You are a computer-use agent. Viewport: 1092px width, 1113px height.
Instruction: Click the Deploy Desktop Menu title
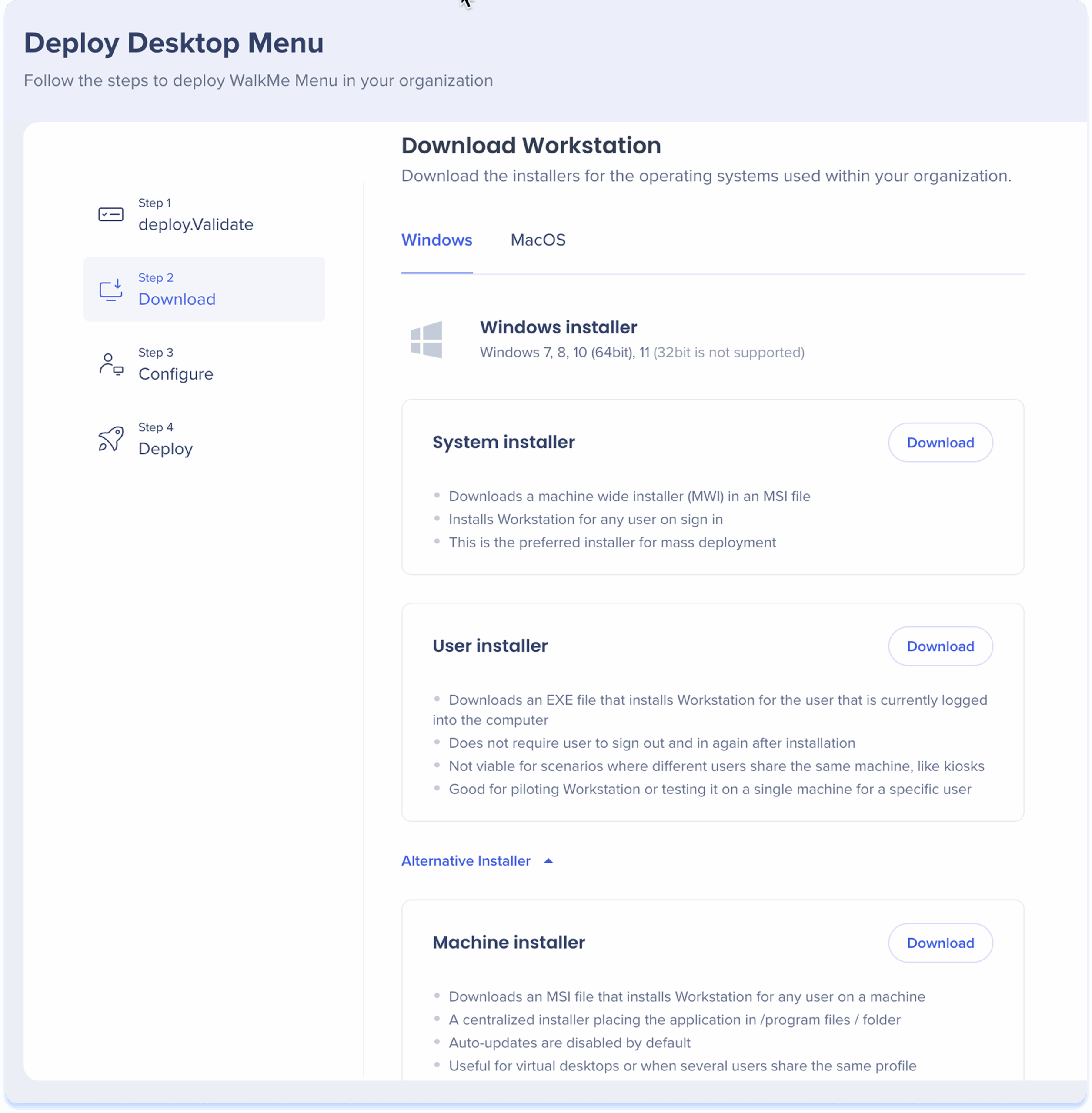coord(174,43)
